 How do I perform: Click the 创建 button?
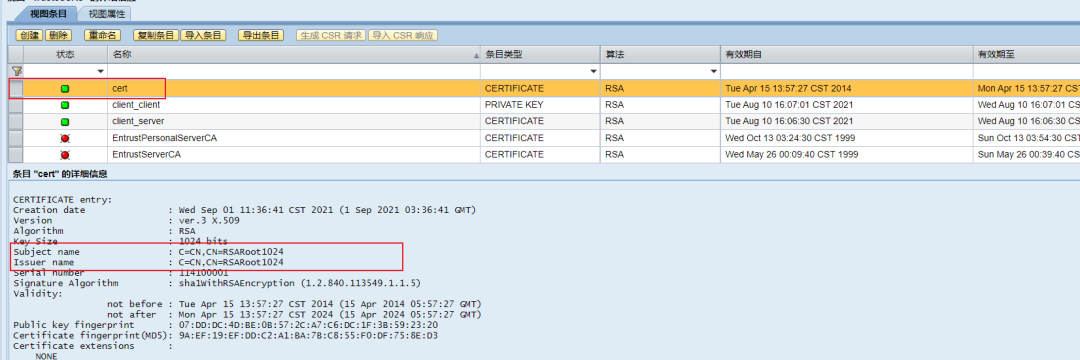click(30, 35)
